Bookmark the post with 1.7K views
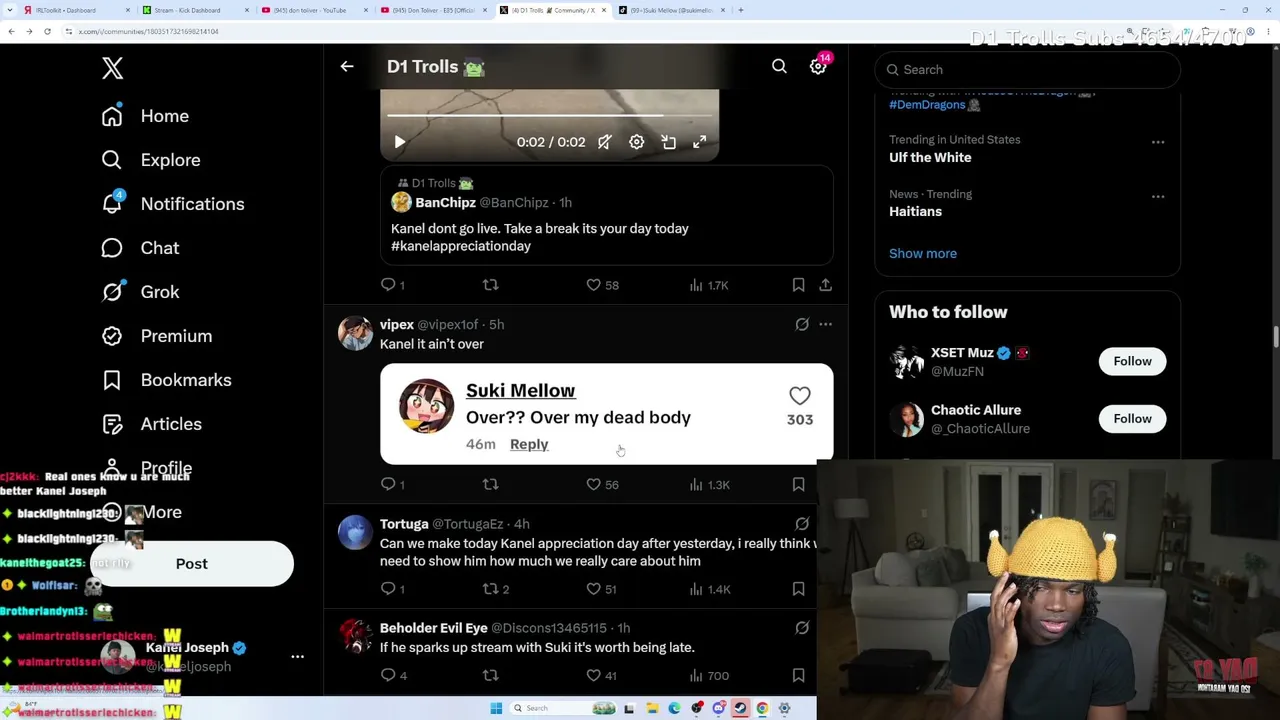 coord(798,285)
